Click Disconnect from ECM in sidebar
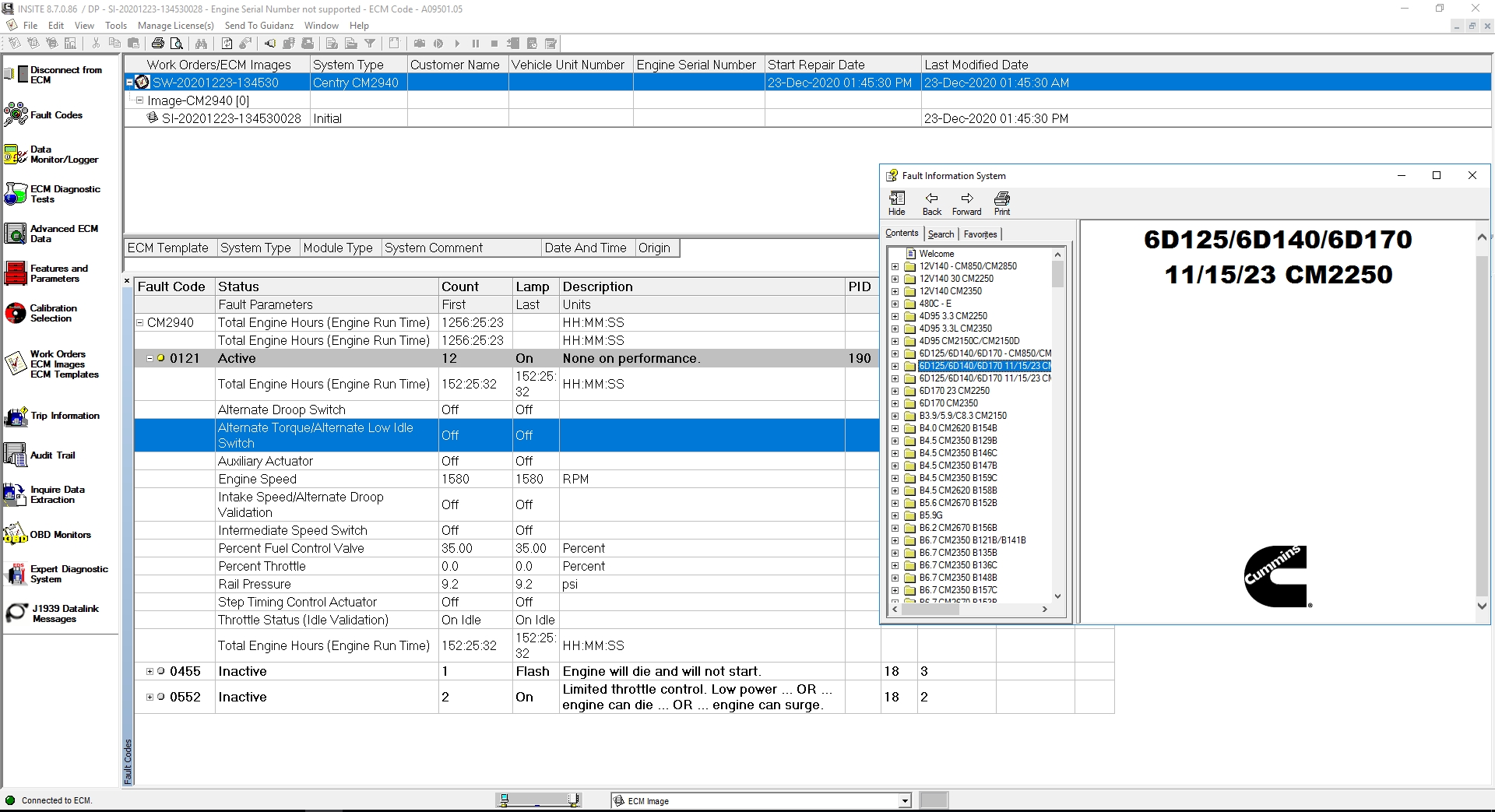1495x812 pixels. pyautogui.click(x=55, y=75)
